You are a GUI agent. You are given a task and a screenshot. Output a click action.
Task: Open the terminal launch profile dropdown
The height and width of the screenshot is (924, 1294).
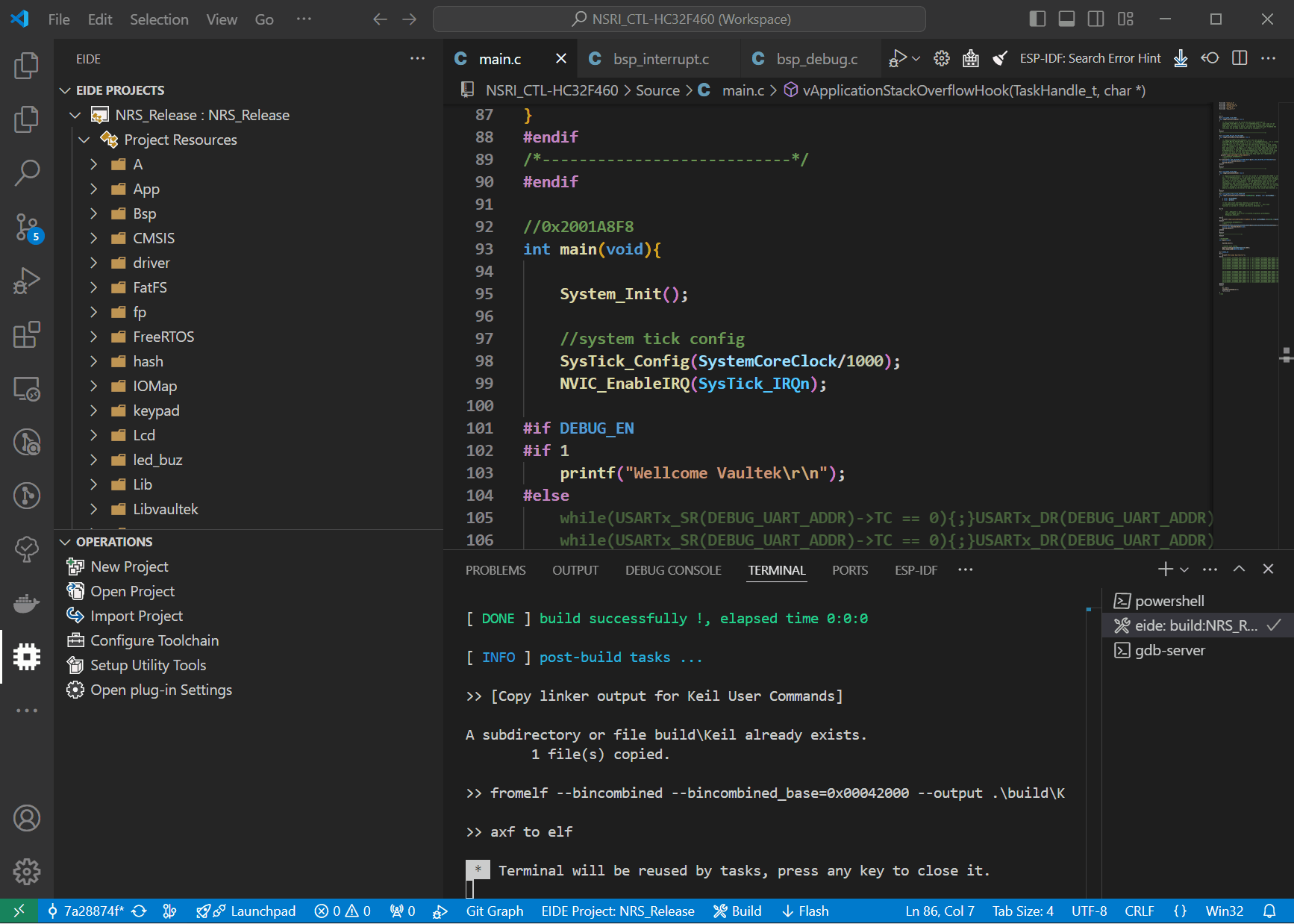pyautogui.click(x=1184, y=569)
